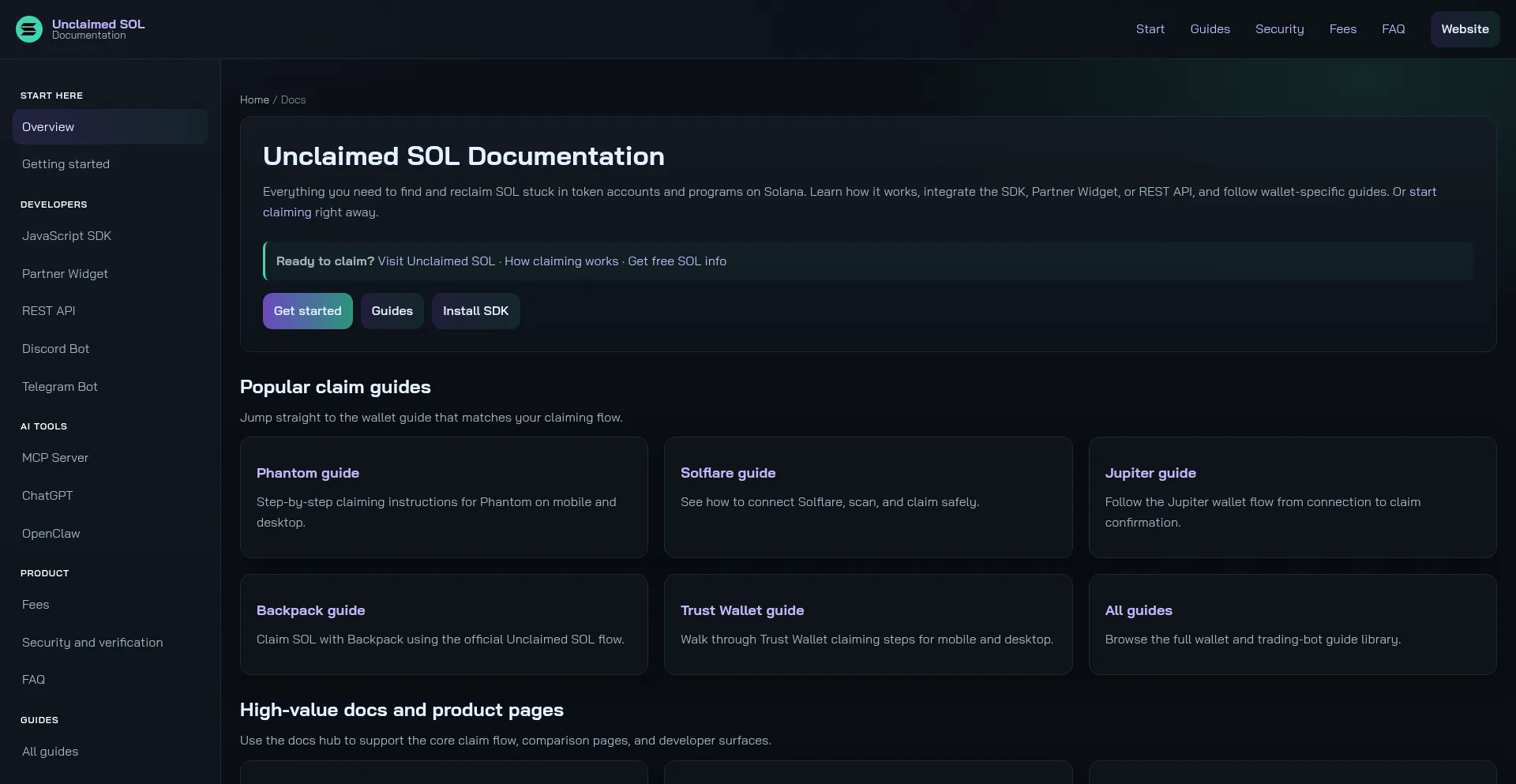
Task: Open the How claiming works link
Action: 561,261
